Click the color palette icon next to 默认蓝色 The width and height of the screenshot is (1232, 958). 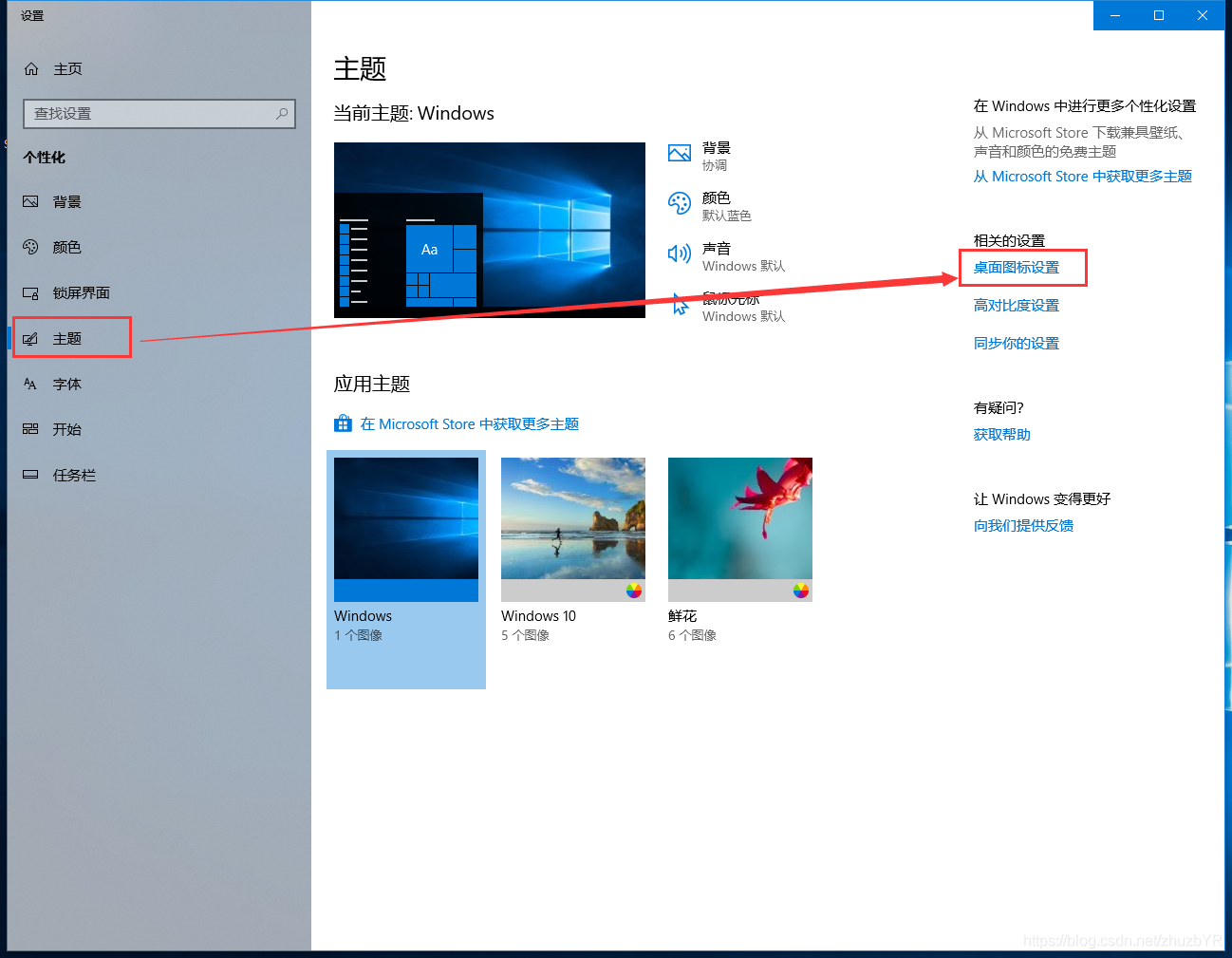[680, 203]
